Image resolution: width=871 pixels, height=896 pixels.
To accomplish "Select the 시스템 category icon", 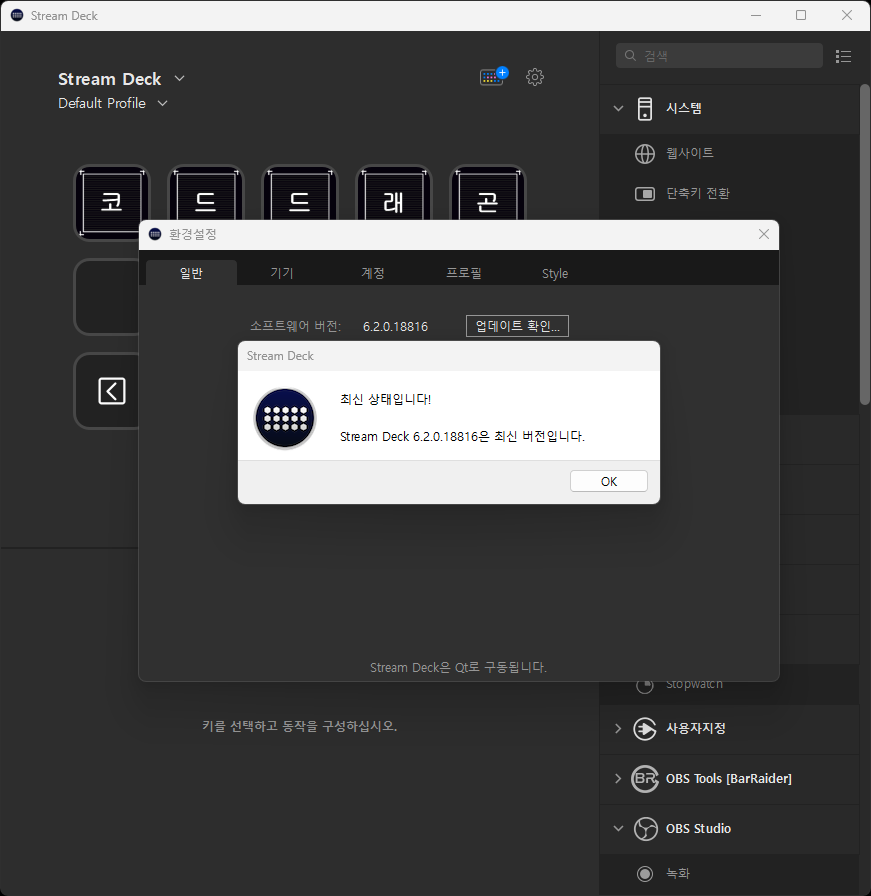I will pyautogui.click(x=645, y=109).
